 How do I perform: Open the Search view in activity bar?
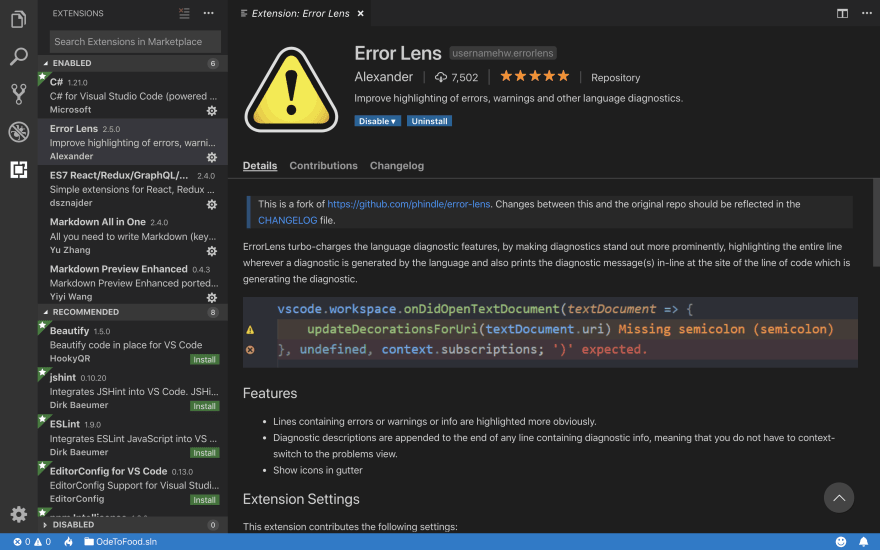[19, 56]
